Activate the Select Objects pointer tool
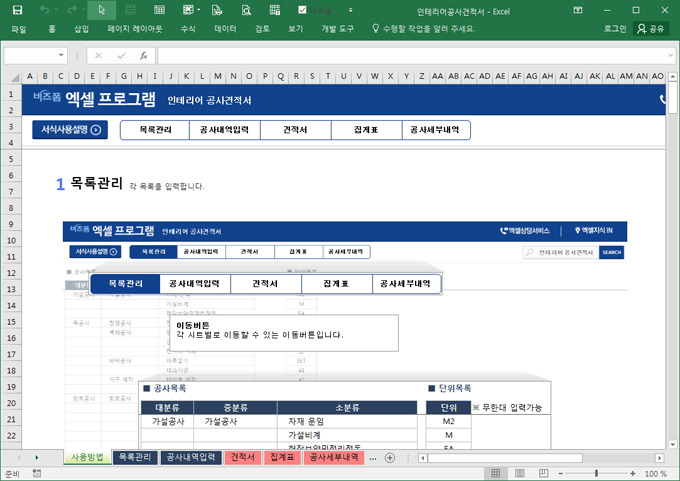The width and height of the screenshot is (680, 481). 101,10
